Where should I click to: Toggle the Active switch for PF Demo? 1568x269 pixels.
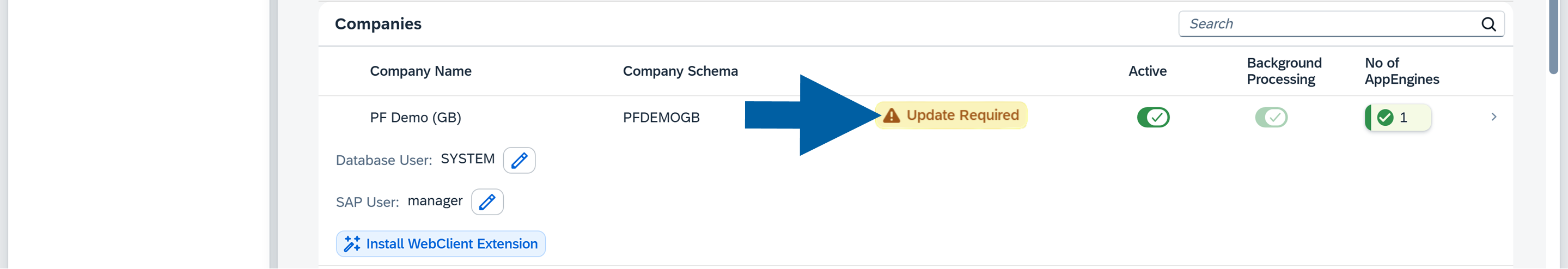1153,118
